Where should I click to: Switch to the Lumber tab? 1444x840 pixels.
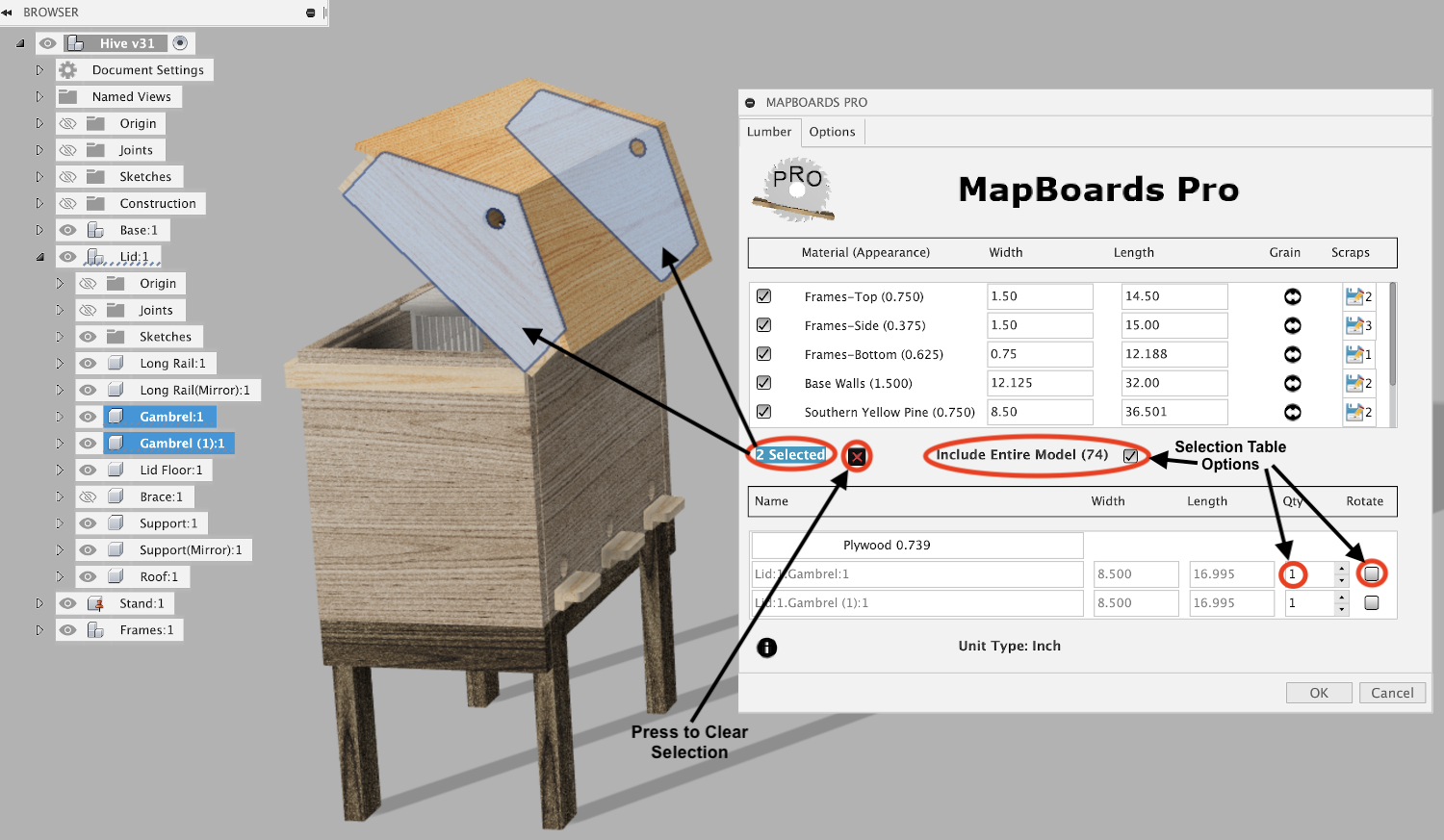pyautogui.click(x=769, y=132)
